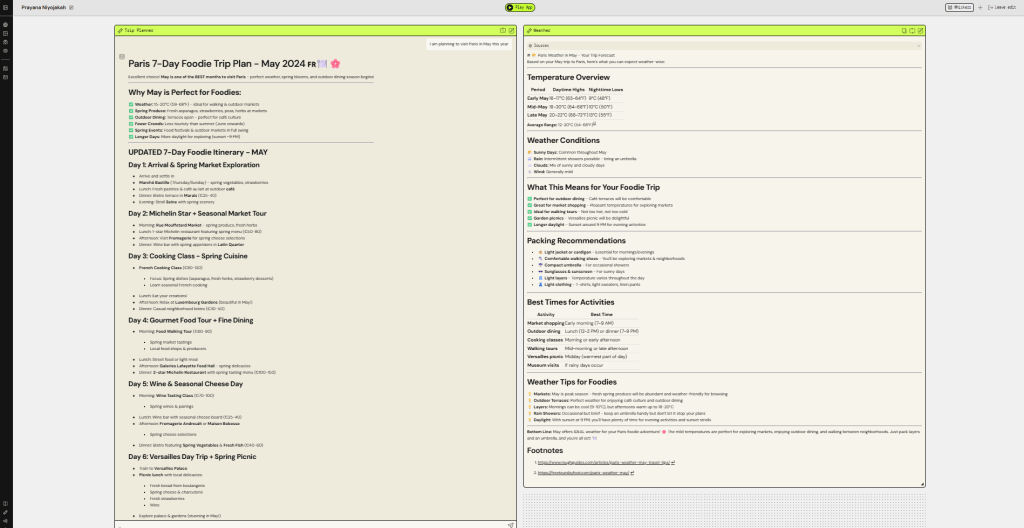Expand the Weather widget to fullscreen

911,31
